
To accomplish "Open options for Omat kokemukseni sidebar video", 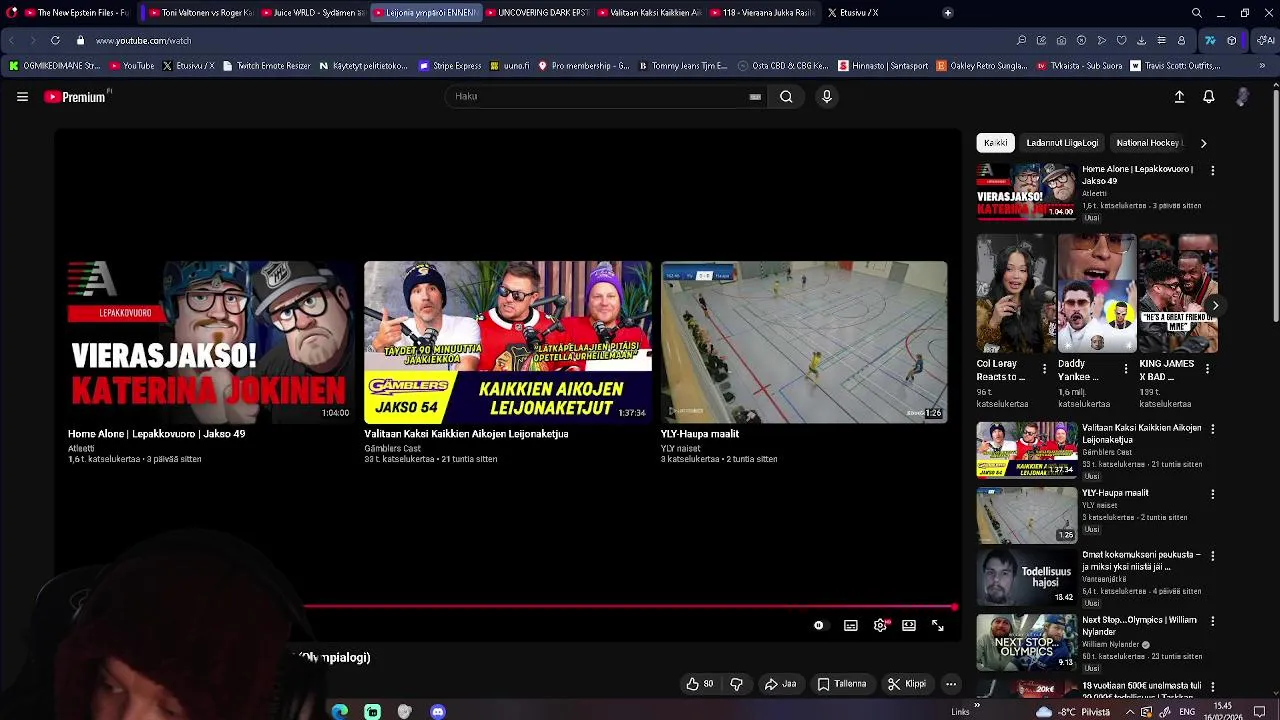I will coord(1212,556).
